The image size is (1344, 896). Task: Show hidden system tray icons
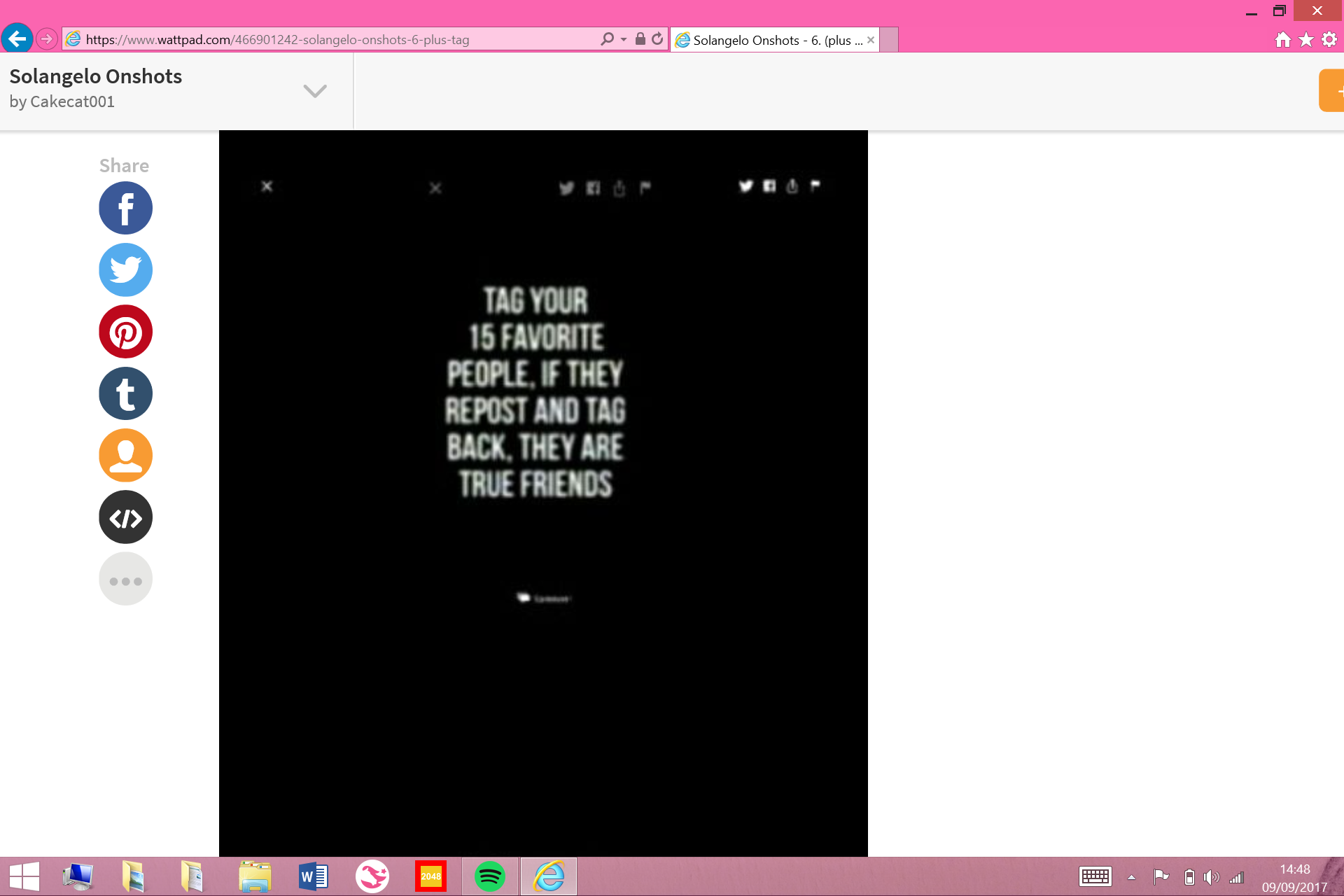pyautogui.click(x=1131, y=877)
